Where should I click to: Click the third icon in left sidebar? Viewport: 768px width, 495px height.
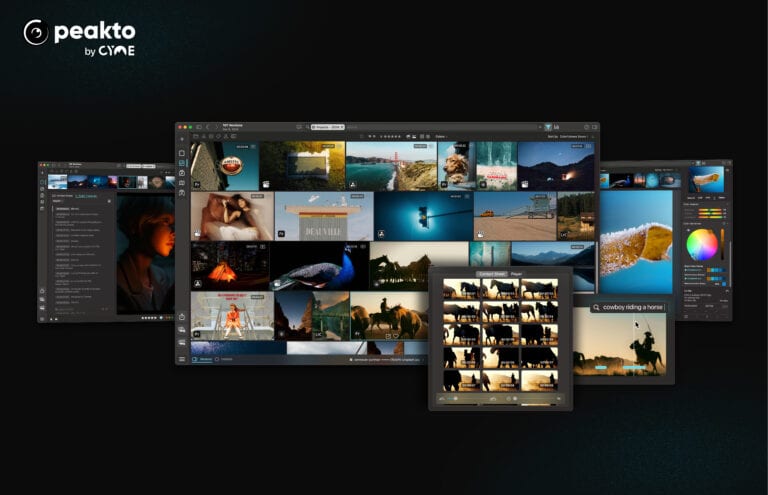pos(182,173)
